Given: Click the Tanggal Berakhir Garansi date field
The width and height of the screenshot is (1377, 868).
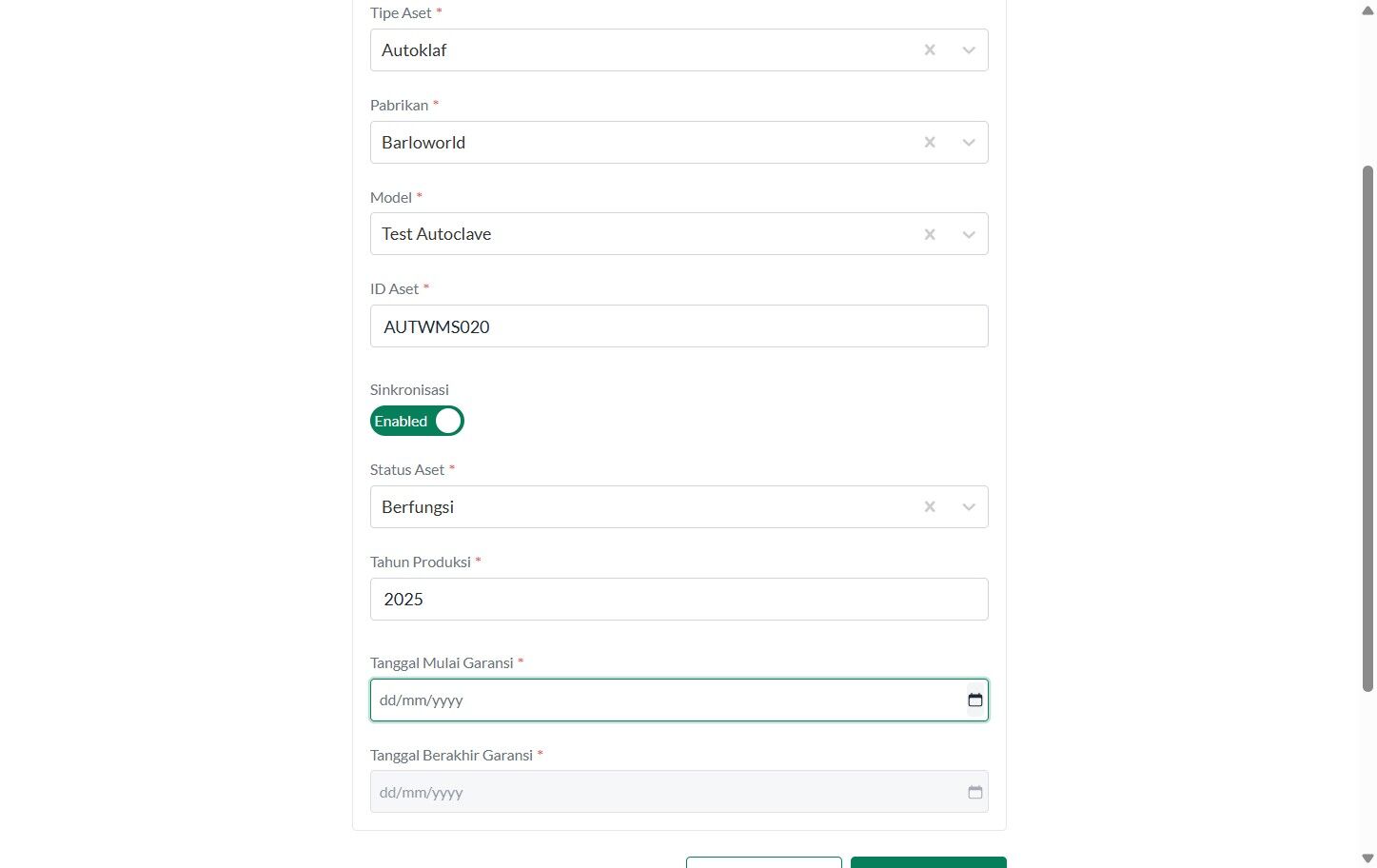Looking at the screenshot, I should tap(679, 792).
